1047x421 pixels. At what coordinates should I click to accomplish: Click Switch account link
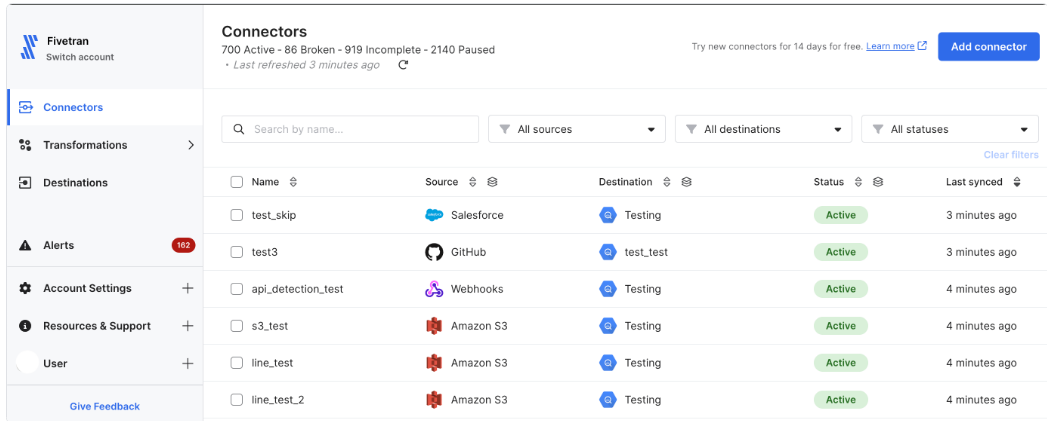point(80,57)
